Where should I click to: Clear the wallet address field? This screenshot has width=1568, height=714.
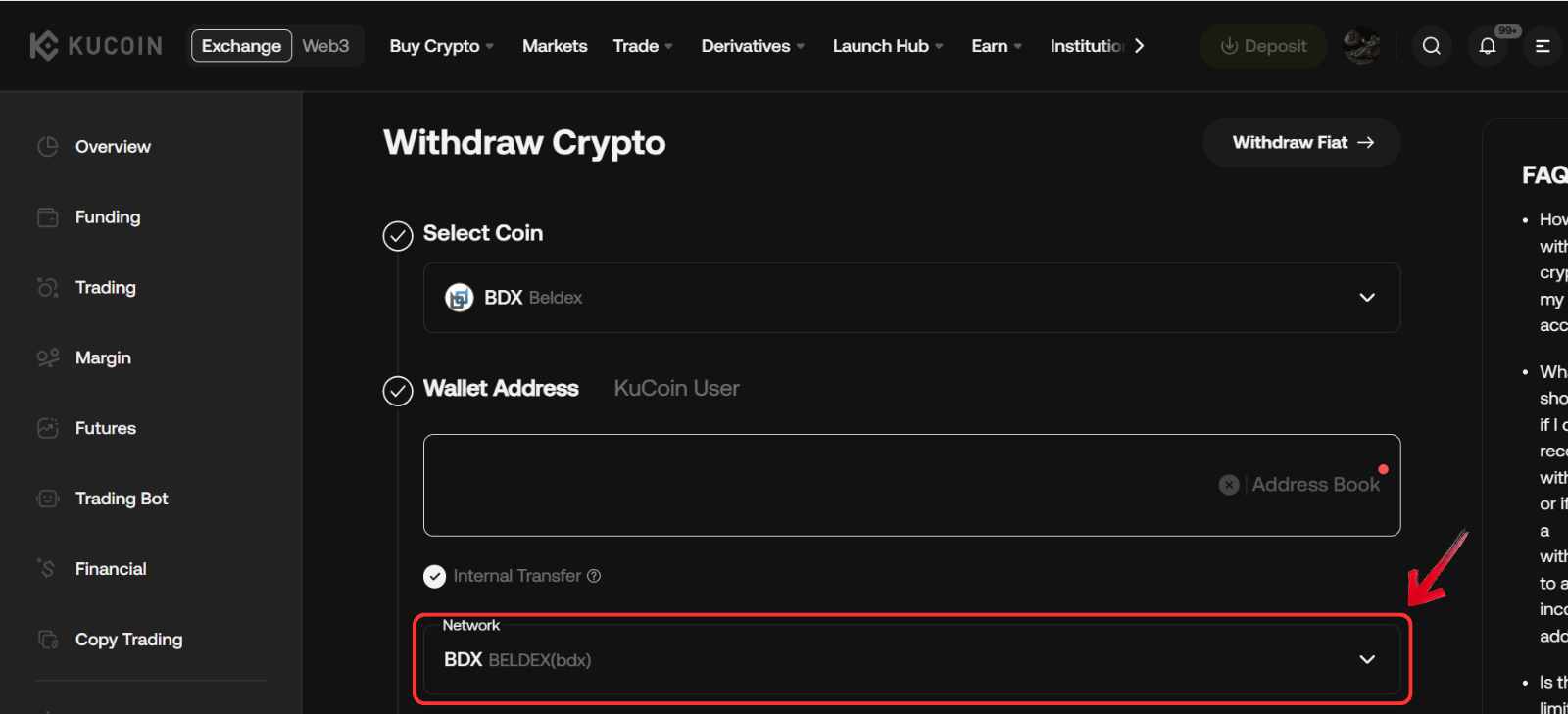[x=1229, y=484]
